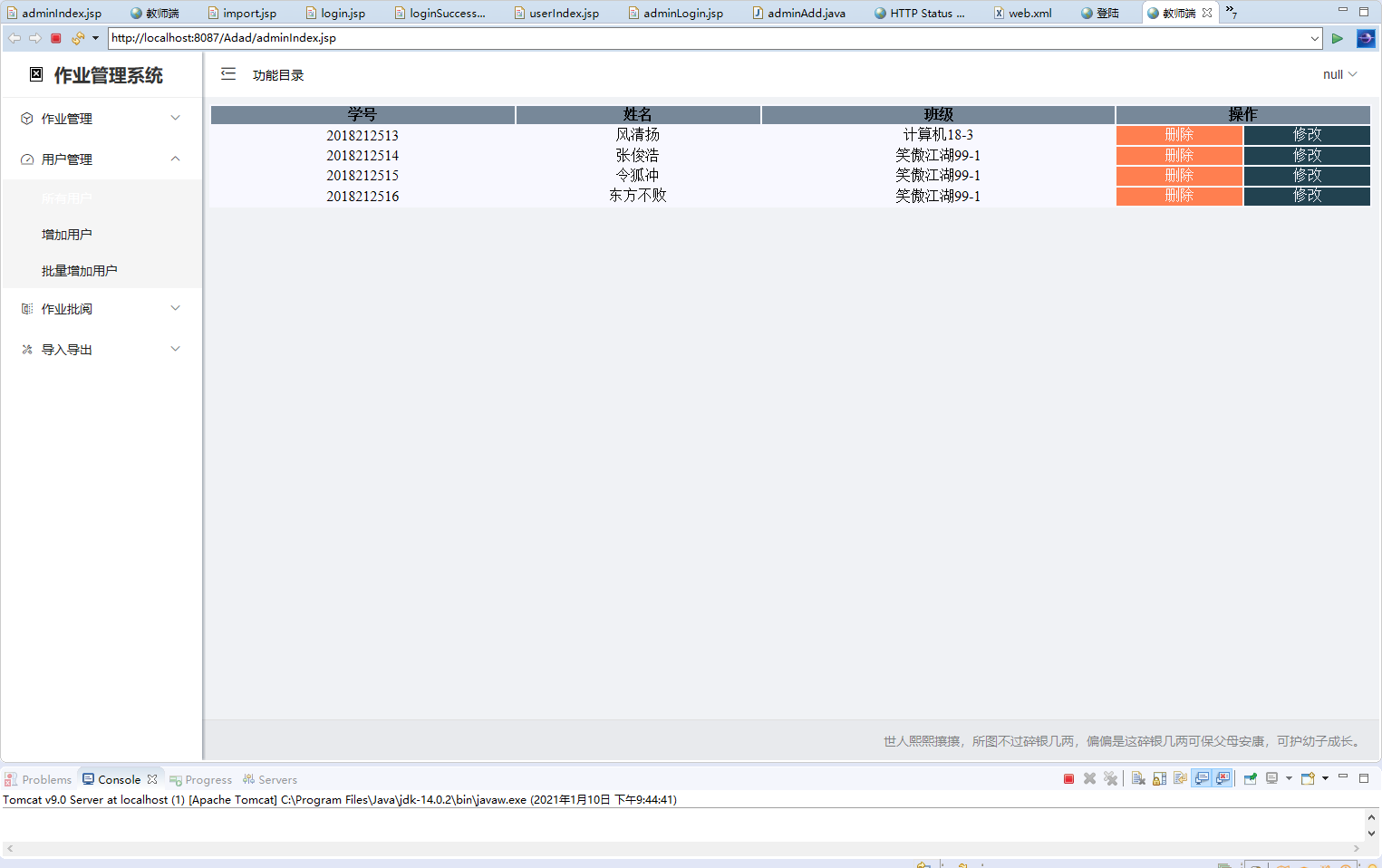The image size is (1382, 868).
Task: Switch to the adminAdd.java editor tab
Action: (799, 13)
